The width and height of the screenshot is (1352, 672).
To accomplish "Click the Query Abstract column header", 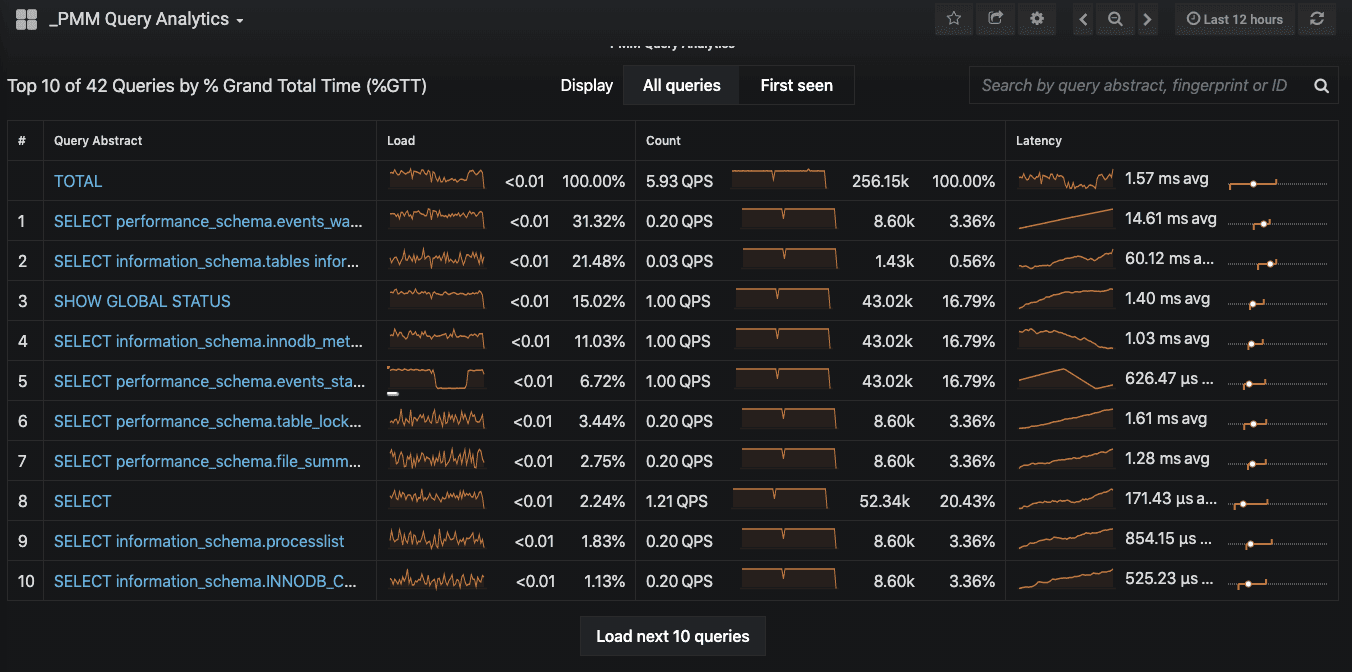I will tap(98, 141).
